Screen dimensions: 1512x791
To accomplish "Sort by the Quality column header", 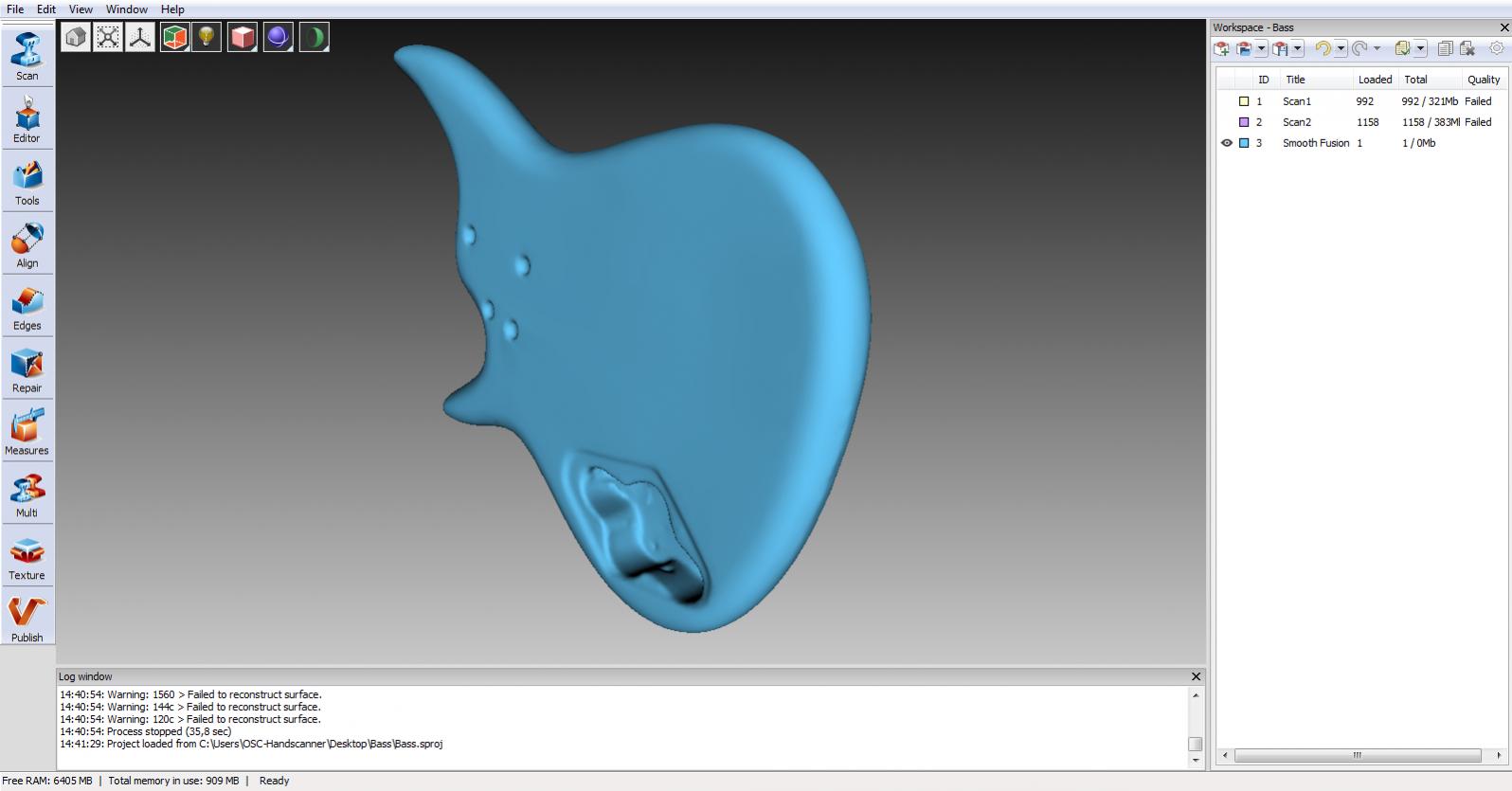I will 1484,80.
